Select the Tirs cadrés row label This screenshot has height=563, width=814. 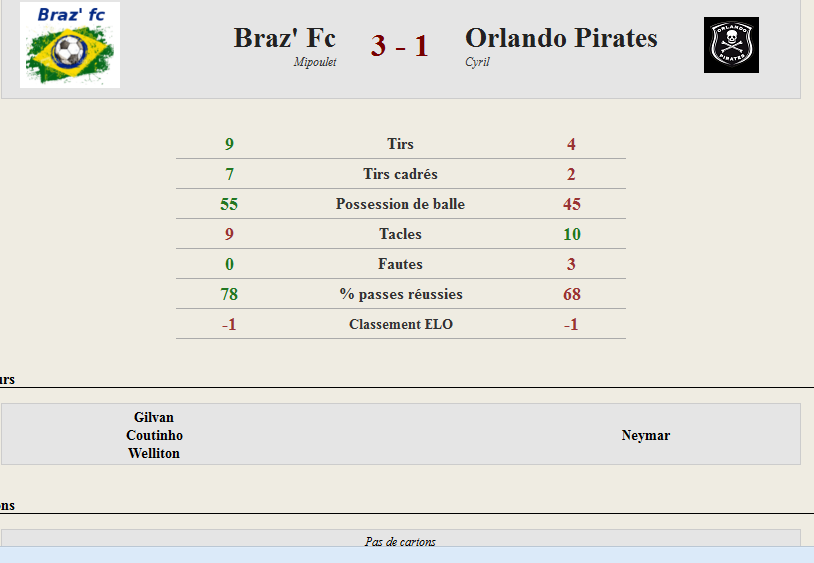point(400,174)
